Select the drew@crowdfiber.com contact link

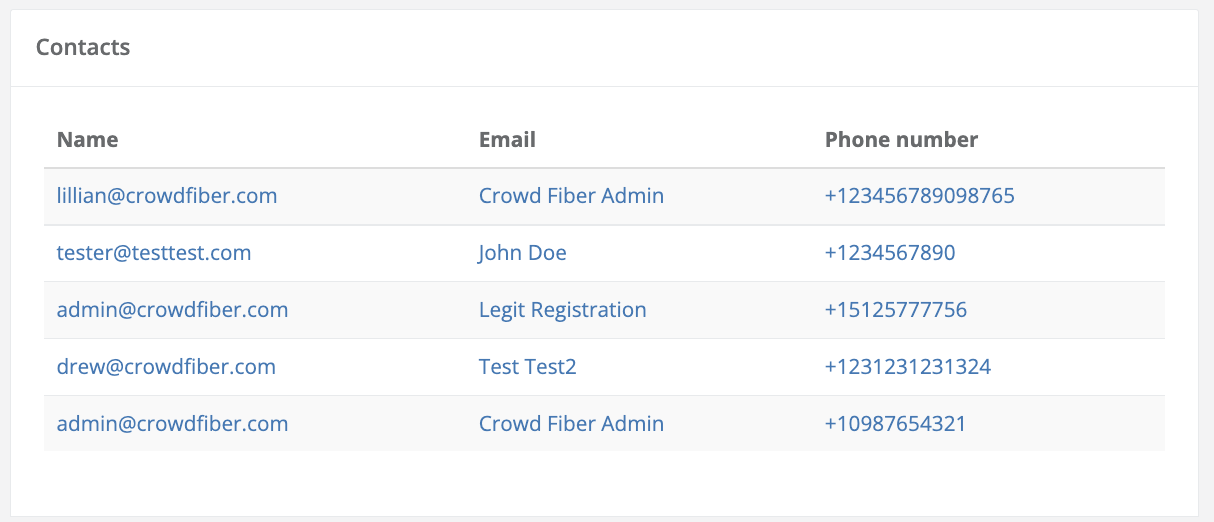(166, 367)
